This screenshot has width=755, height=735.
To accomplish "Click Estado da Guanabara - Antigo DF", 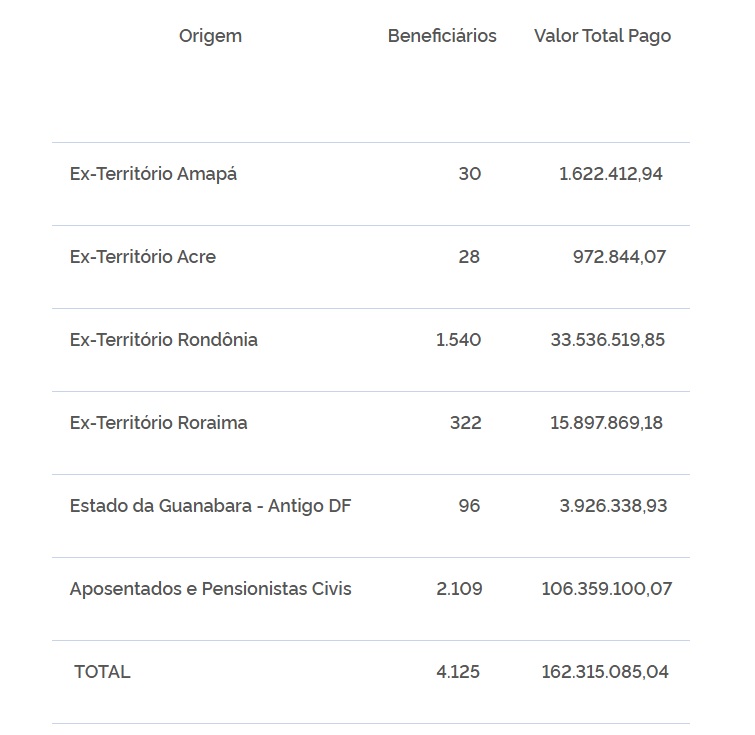I will point(210,506).
